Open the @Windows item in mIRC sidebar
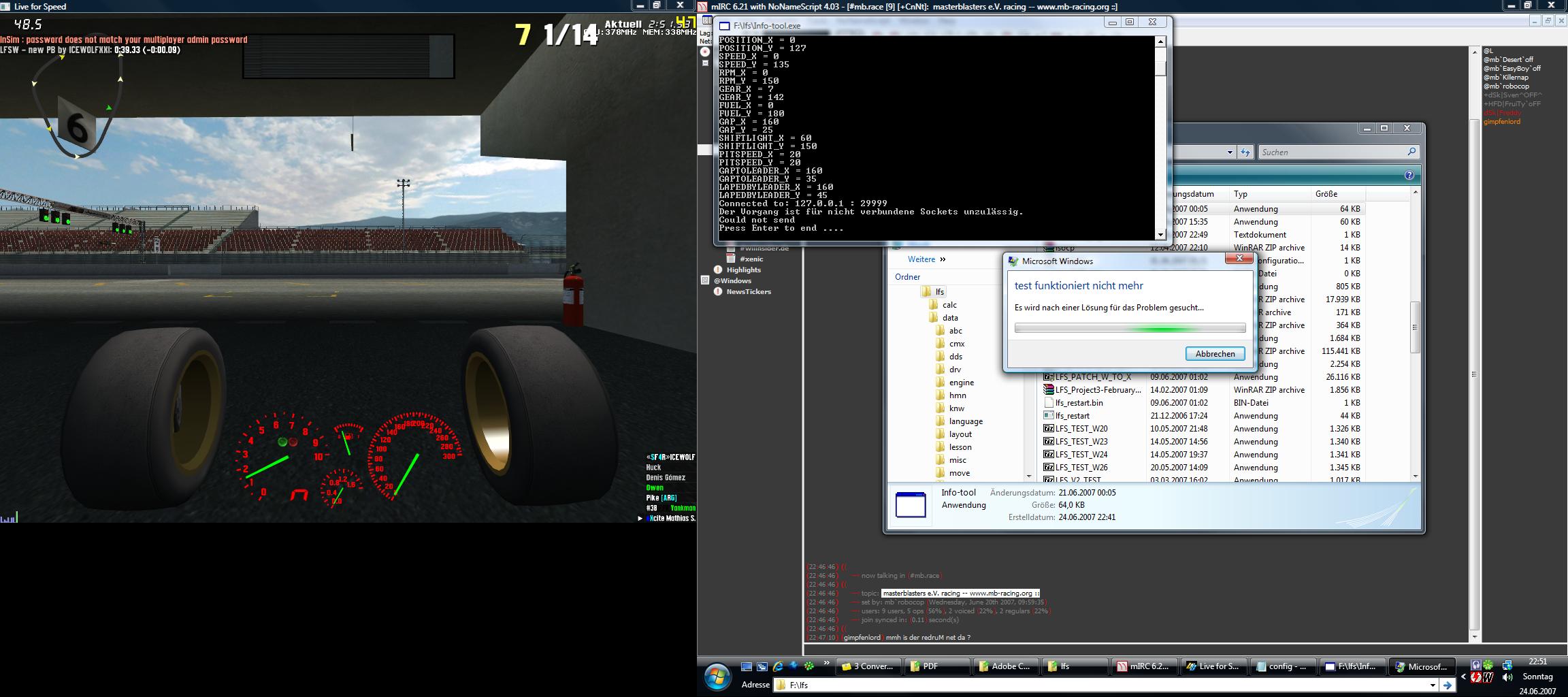Screen dimensions: 1568x697 click(x=732, y=281)
